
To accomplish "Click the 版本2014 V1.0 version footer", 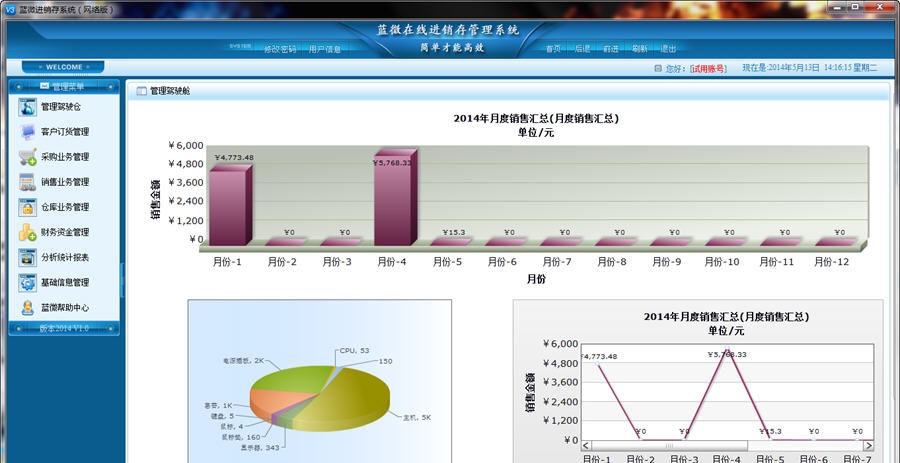I will 64,328.
